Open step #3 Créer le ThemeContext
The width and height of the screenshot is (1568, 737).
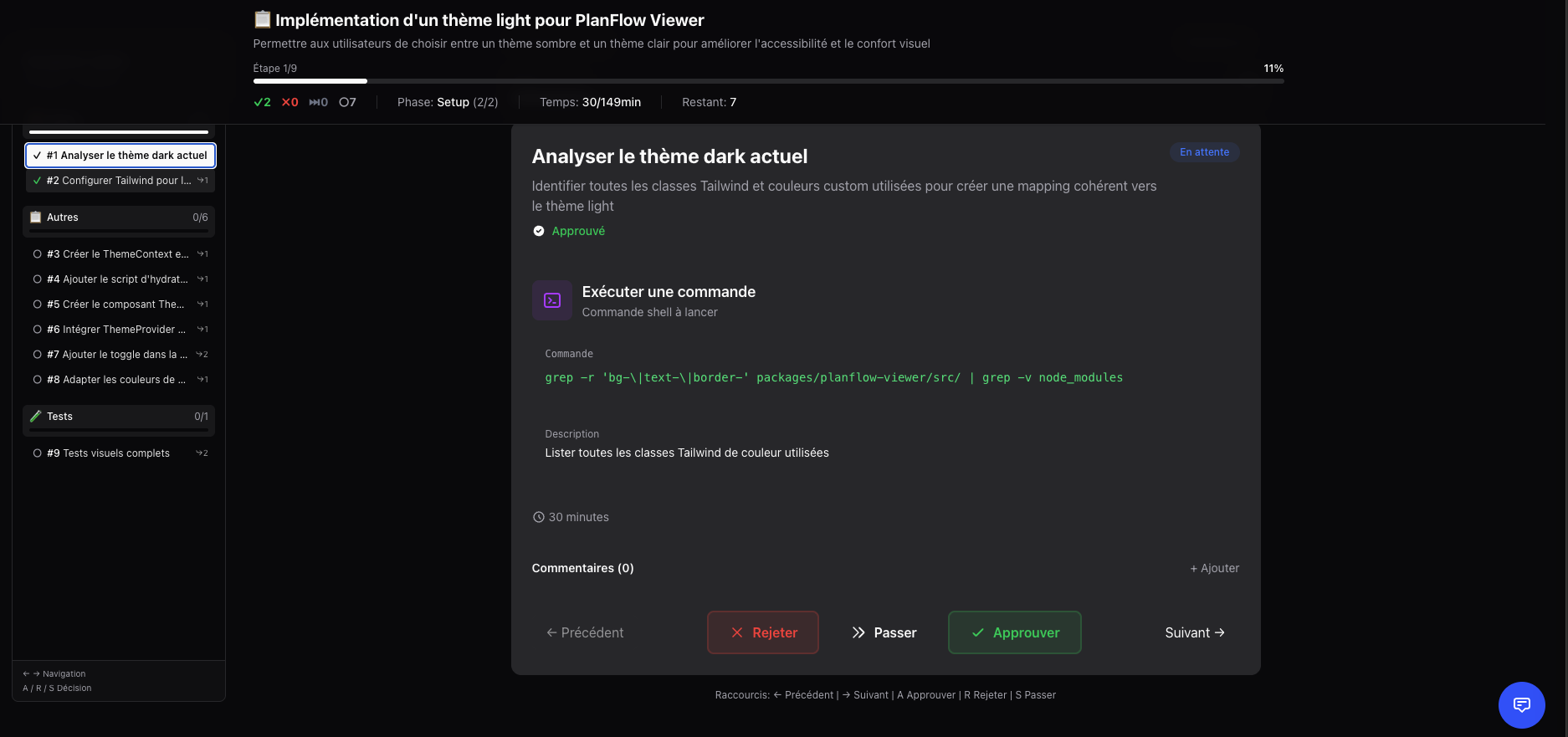coord(120,254)
